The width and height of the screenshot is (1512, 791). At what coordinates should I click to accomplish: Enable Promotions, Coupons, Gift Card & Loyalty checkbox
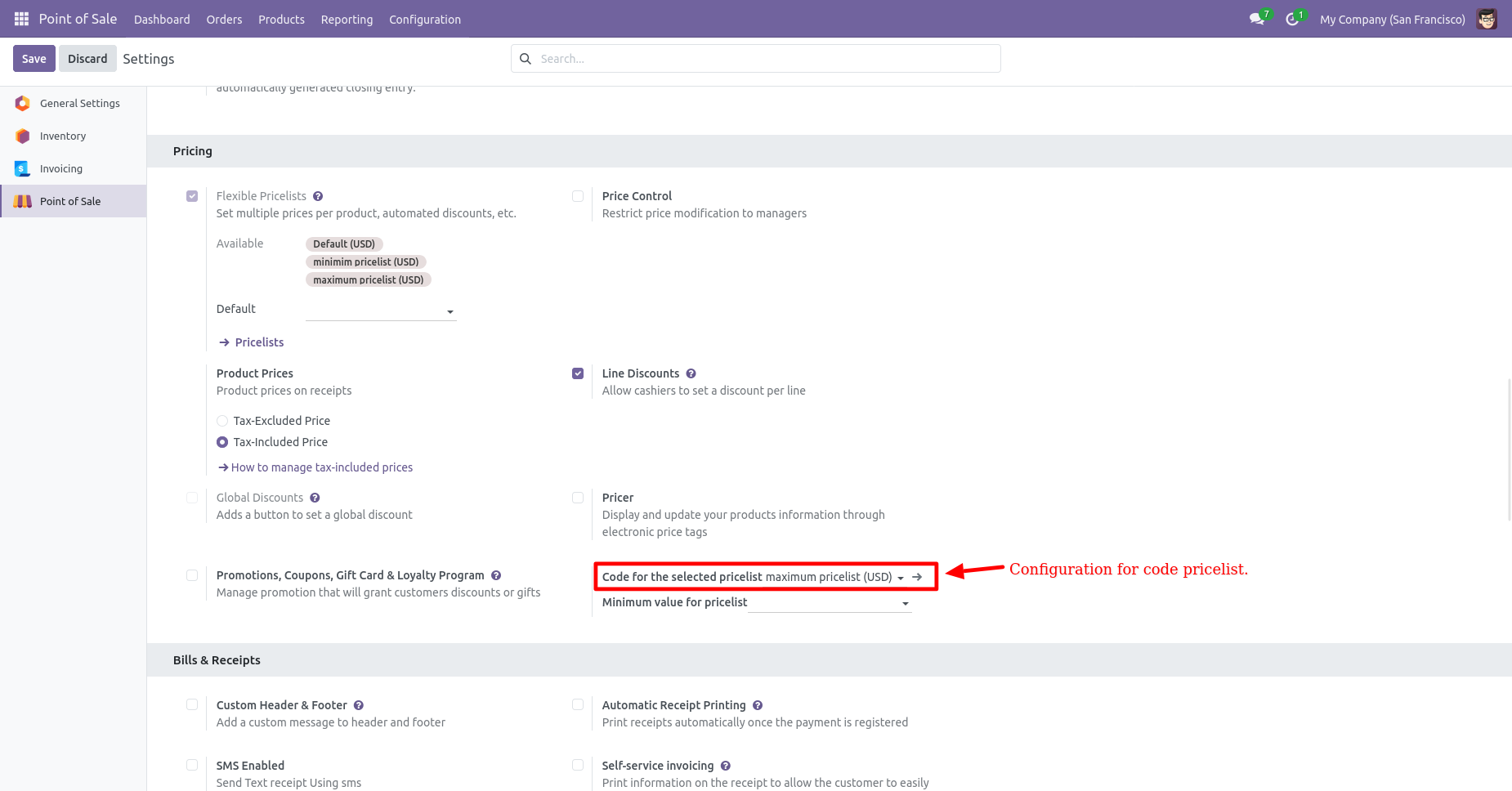point(192,575)
